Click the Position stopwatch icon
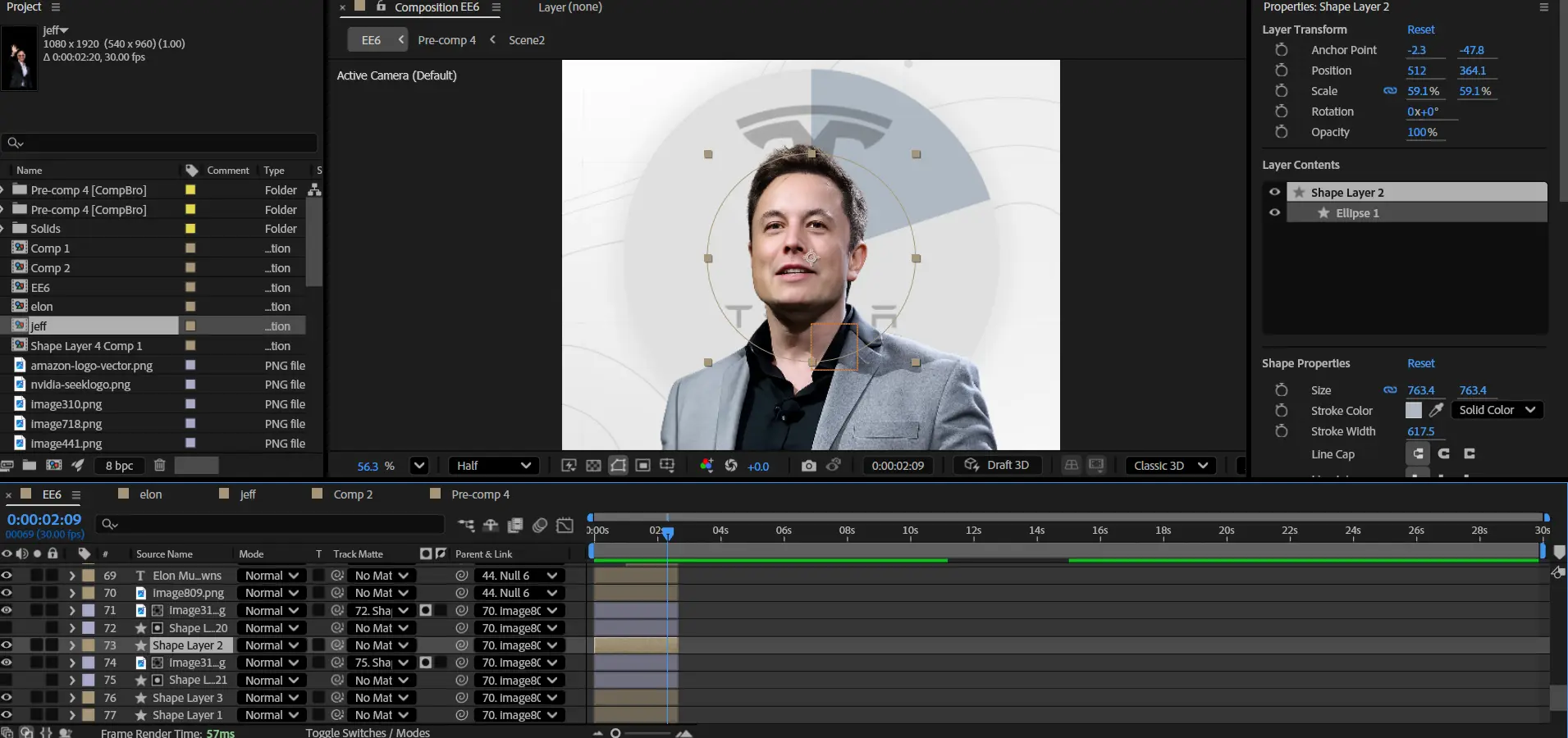 point(1281,71)
